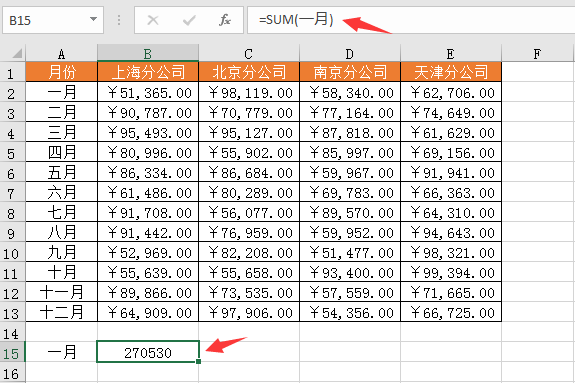
Task: Select cell with ¥80,289.00
Action: point(249,192)
